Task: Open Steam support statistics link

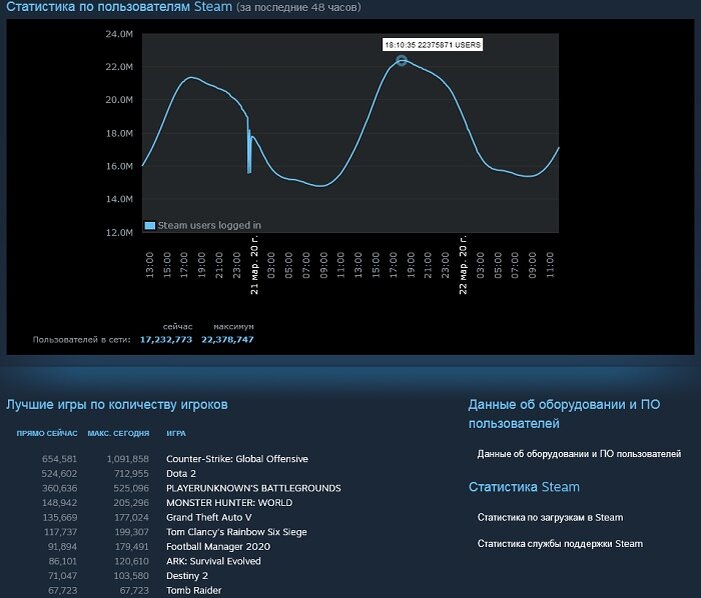Action: (560, 544)
